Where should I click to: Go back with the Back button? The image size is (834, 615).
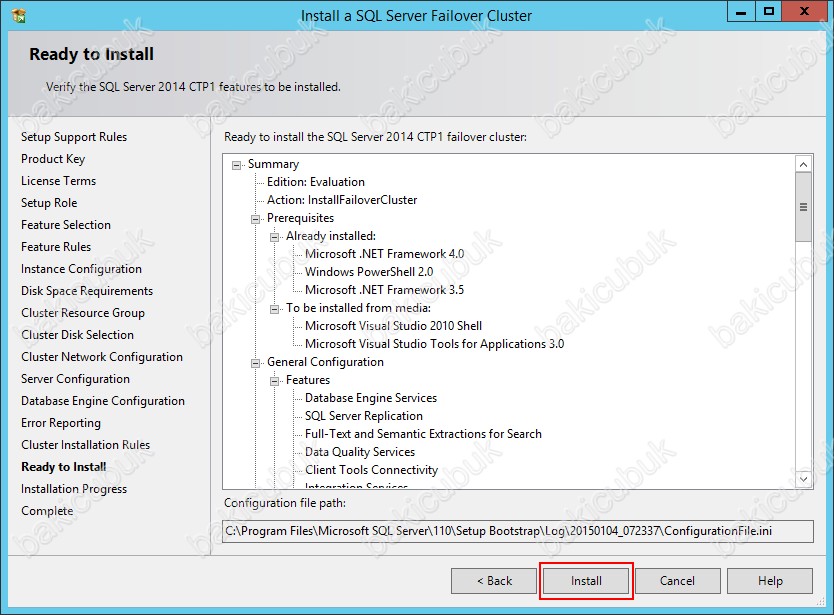494,581
